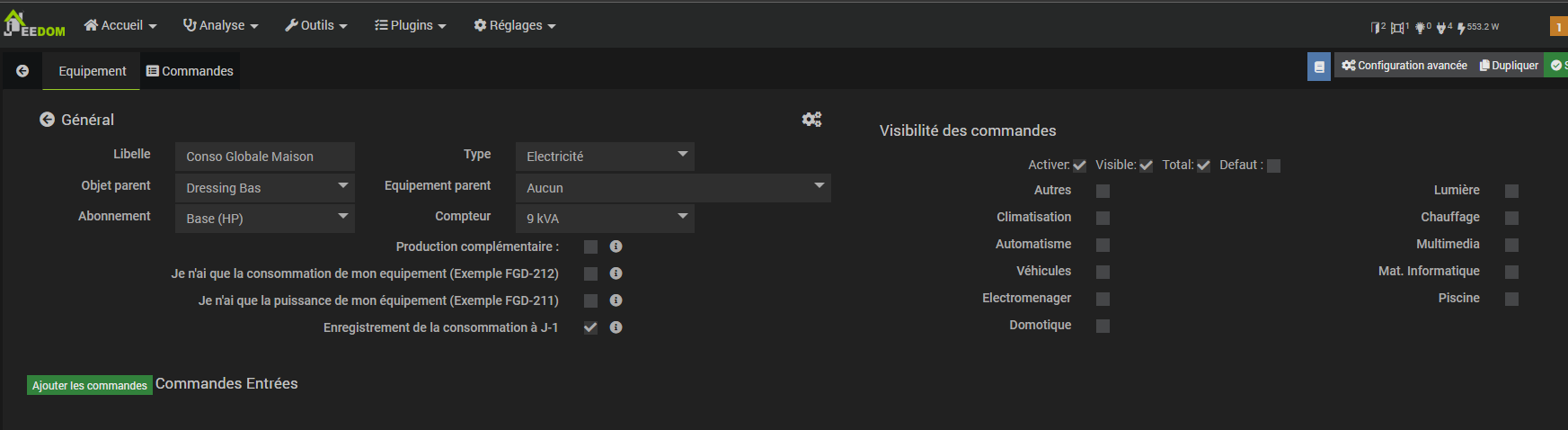Click the info icon beside Production complémentaire
Viewport: 1568px width, 430px height.
click(x=616, y=246)
